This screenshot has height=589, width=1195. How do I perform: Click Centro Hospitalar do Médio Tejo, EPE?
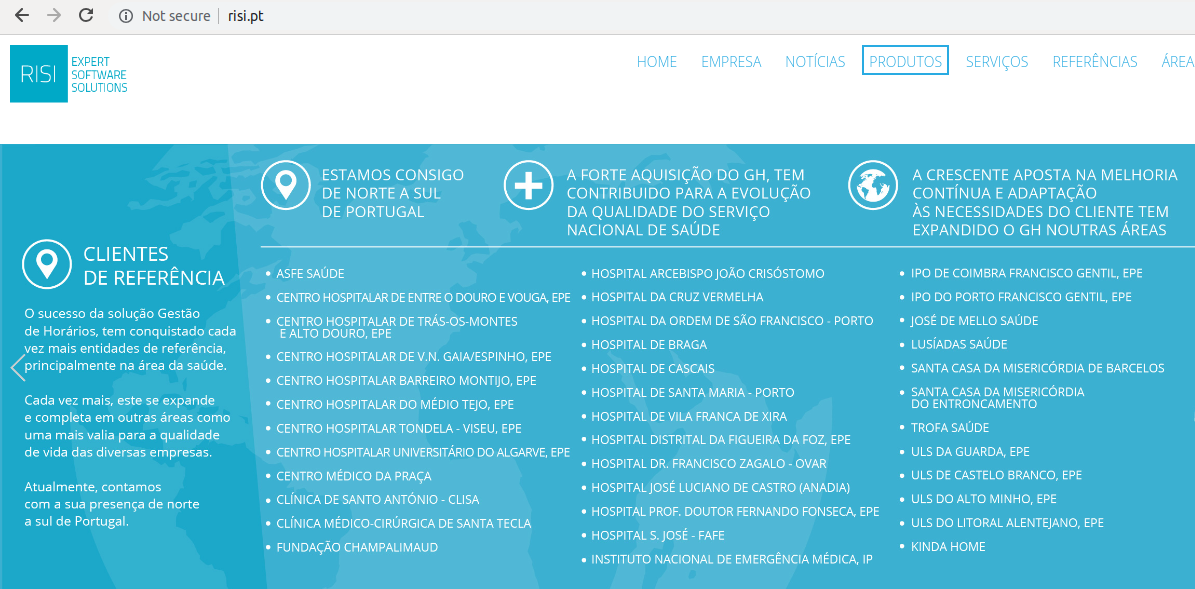tap(395, 404)
